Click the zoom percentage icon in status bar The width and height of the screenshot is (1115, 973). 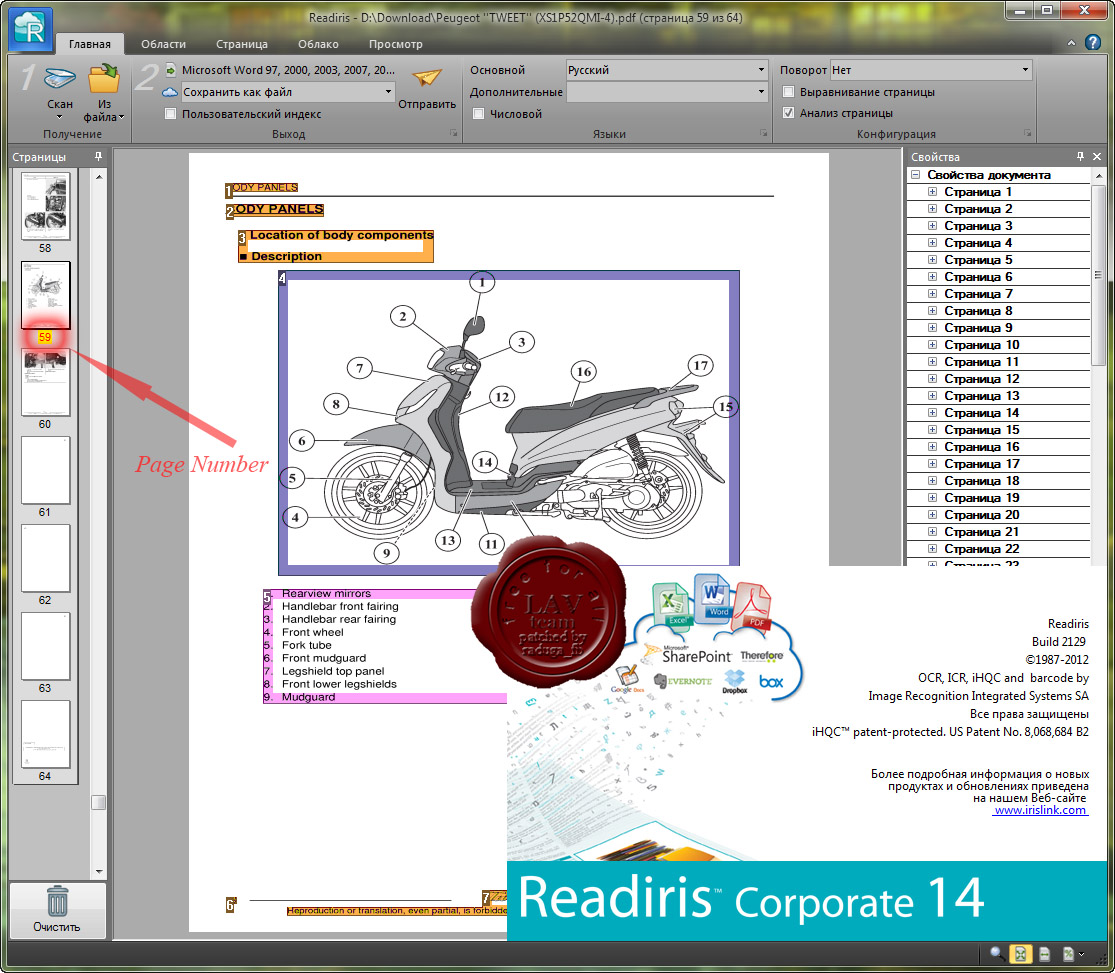tap(1068, 954)
